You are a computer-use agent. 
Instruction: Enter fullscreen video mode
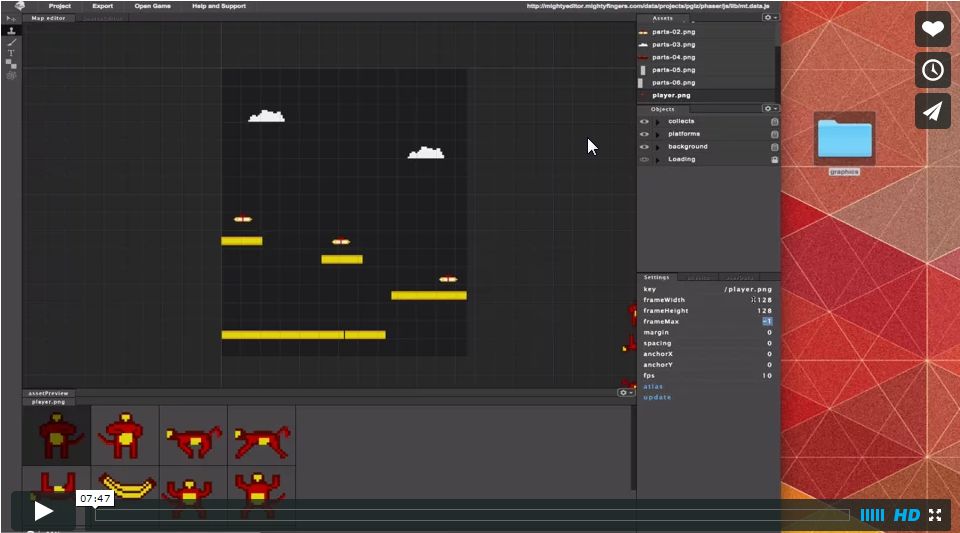tap(935, 515)
